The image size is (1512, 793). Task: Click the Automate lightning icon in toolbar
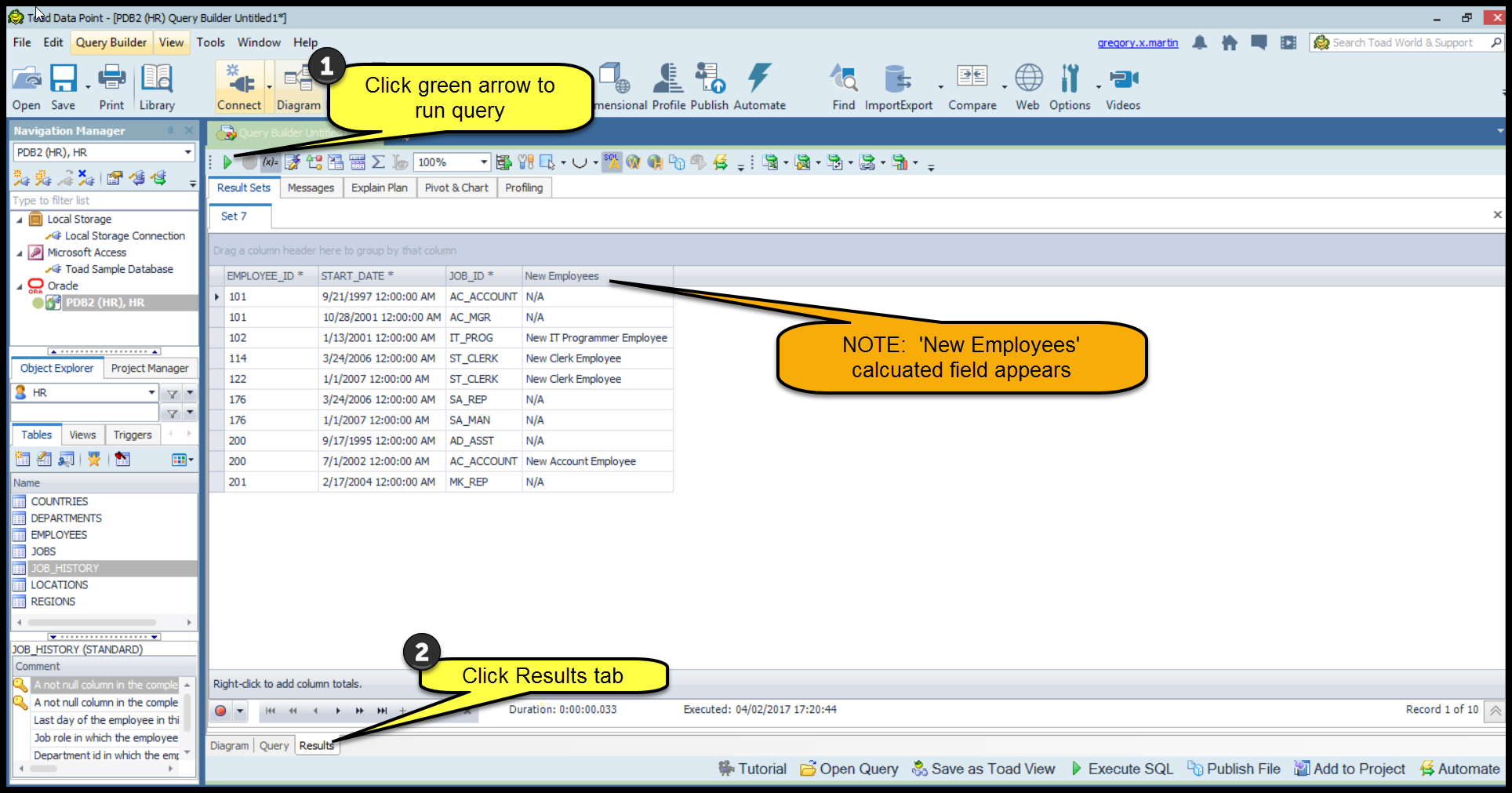tap(759, 87)
